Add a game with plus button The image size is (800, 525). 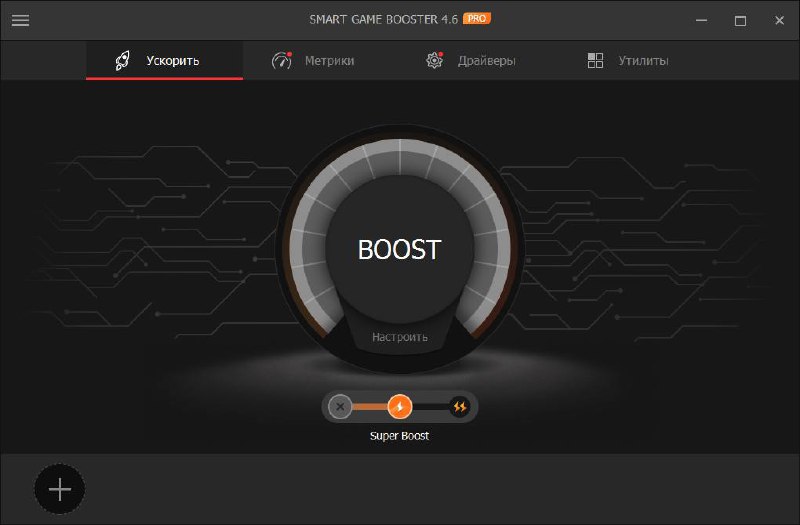pos(60,489)
